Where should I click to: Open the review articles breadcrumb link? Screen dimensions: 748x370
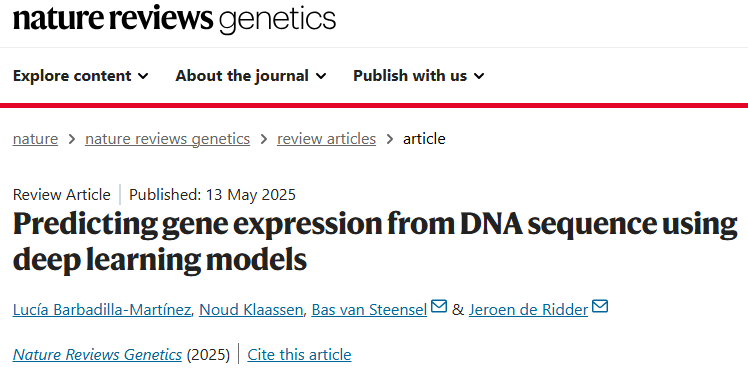coord(326,139)
